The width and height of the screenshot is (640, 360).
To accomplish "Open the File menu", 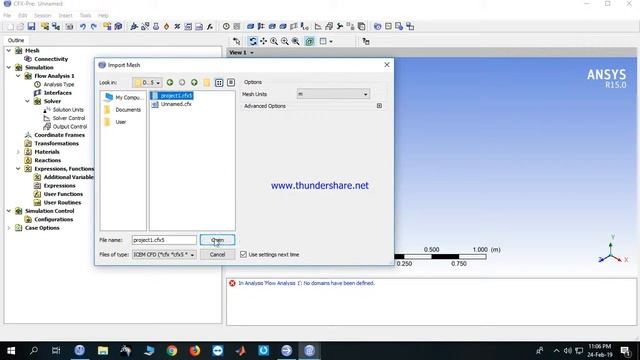I will point(7,16).
